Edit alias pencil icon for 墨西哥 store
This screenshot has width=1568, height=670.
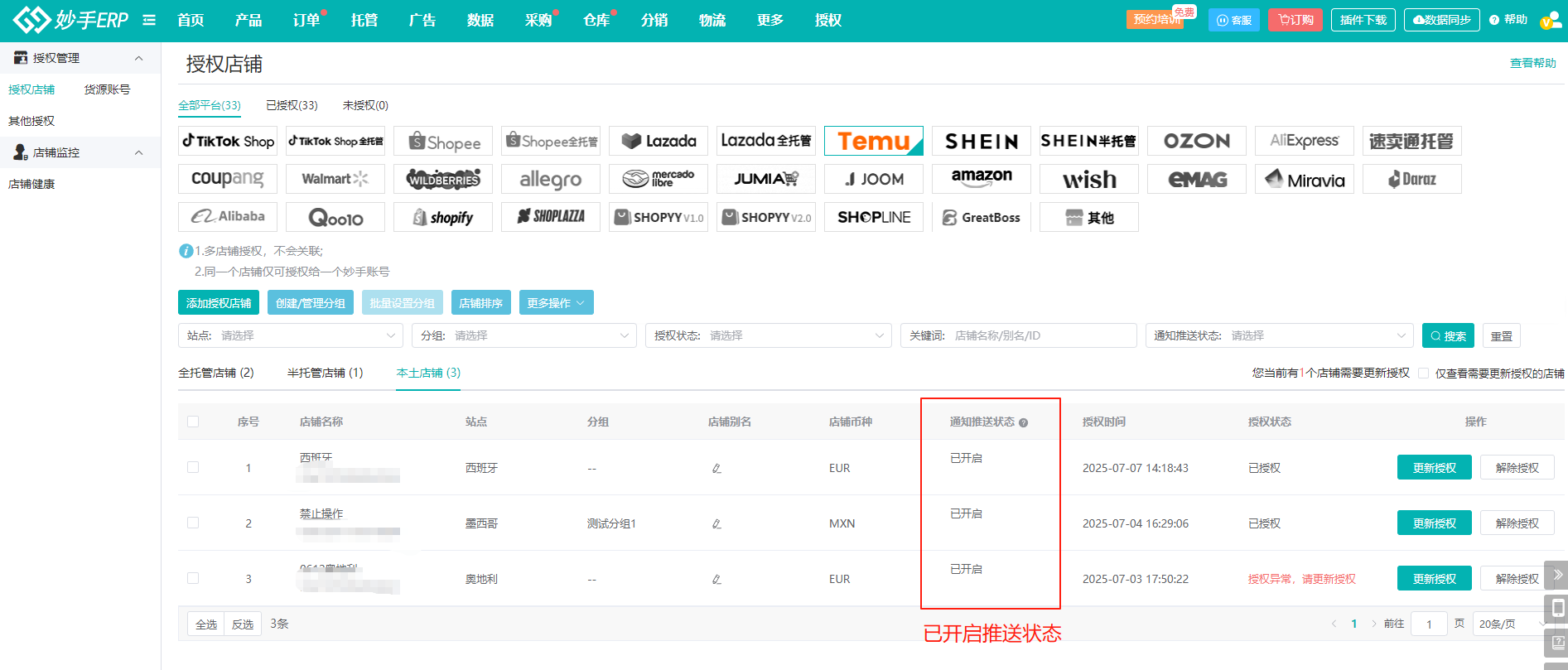point(716,524)
